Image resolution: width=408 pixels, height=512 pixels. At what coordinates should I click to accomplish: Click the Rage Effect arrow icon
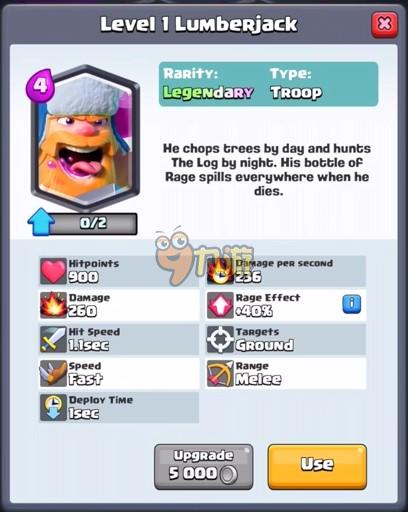(220, 305)
